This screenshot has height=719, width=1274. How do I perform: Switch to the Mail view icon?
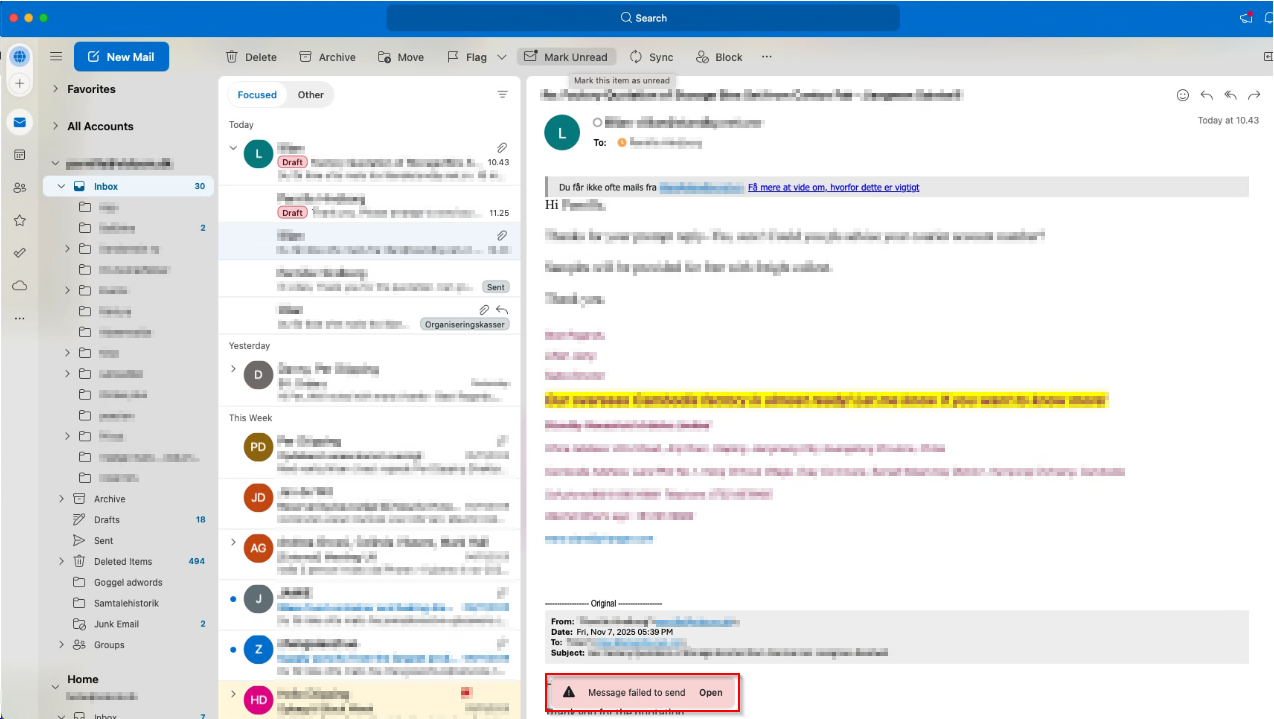(19, 122)
